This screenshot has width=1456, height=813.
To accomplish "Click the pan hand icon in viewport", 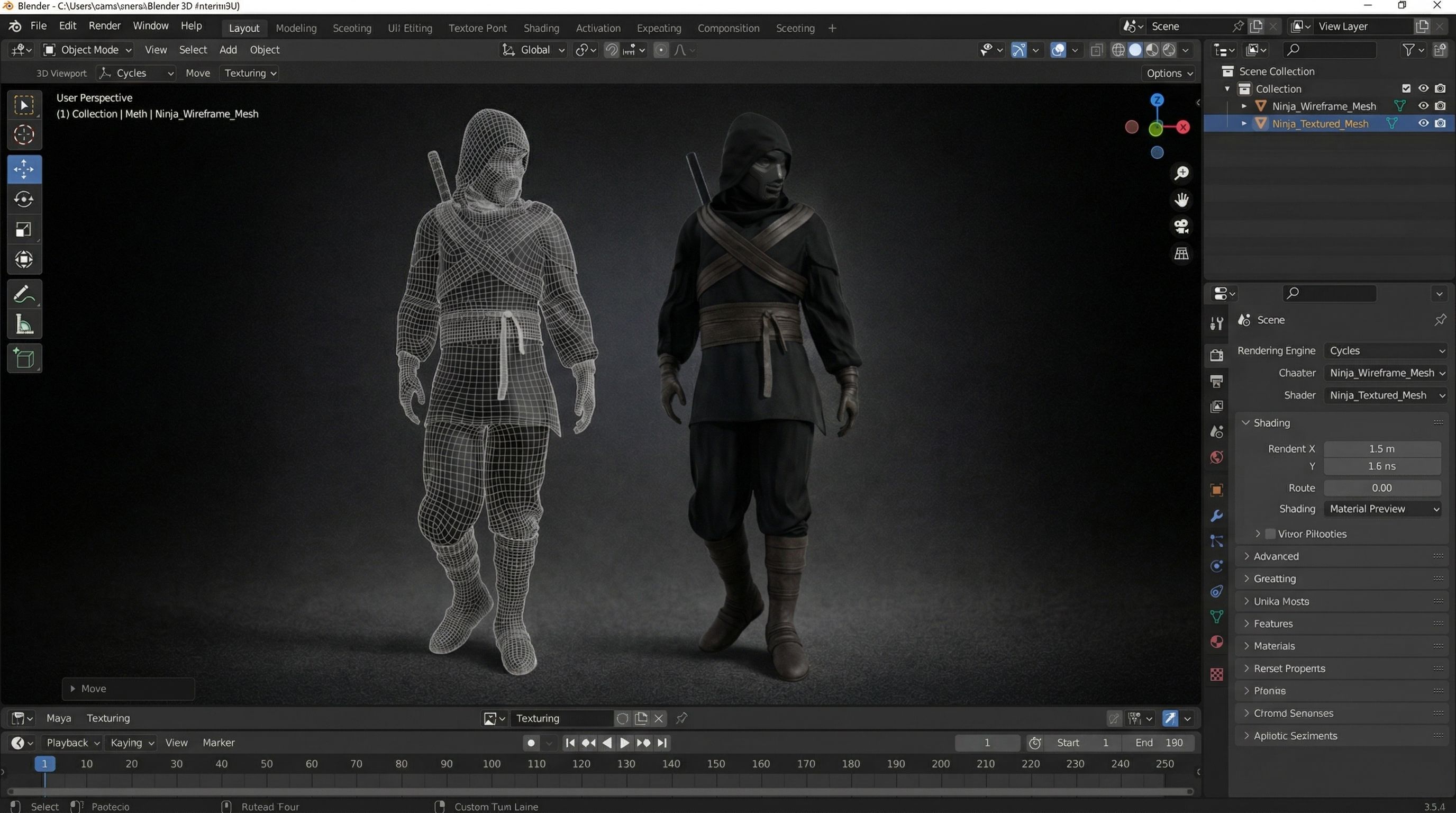I will 1181,200.
